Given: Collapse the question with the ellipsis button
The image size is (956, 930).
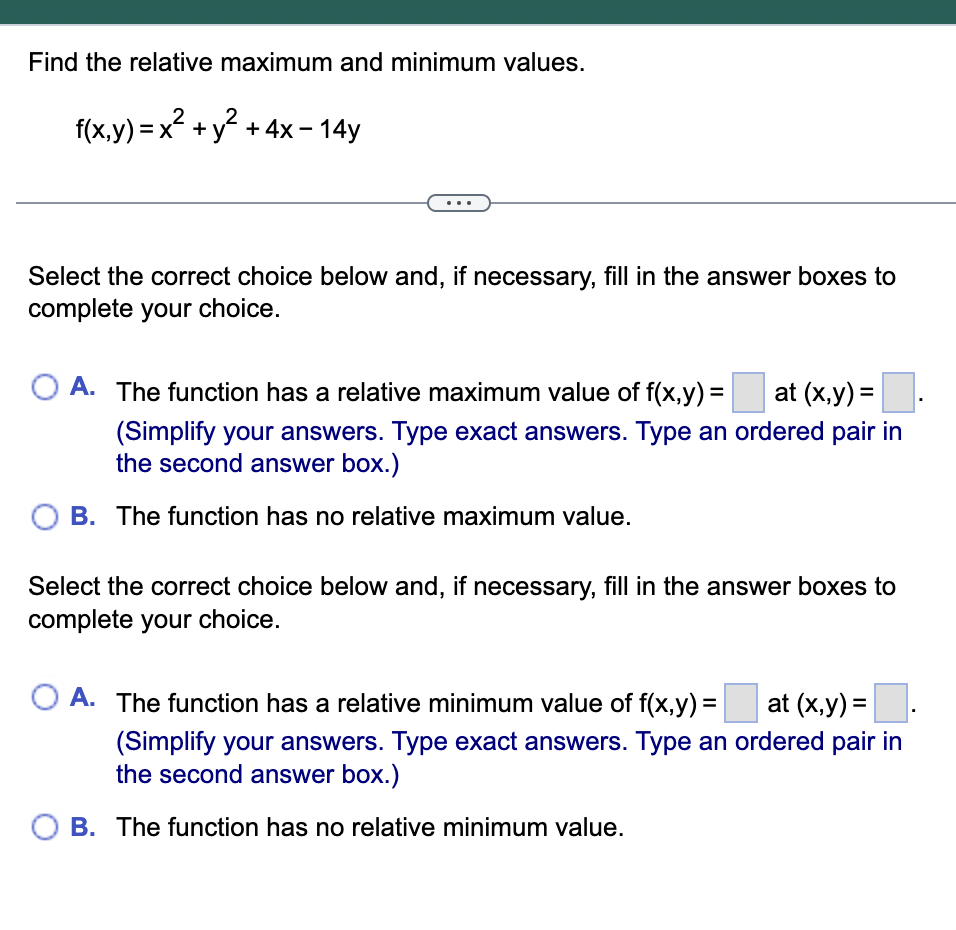Looking at the screenshot, I should pos(459,202).
